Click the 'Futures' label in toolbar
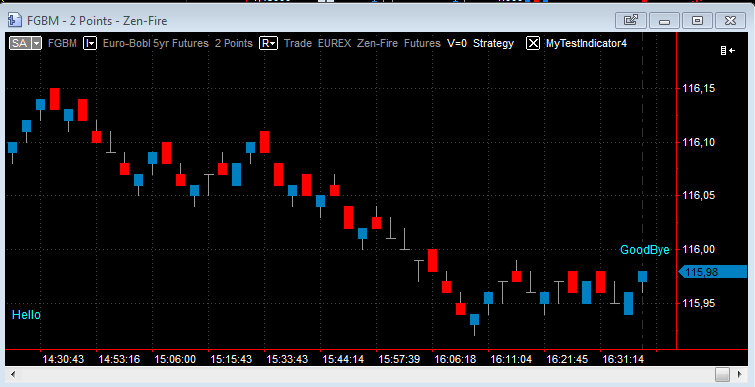The height and width of the screenshot is (387, 755). pos(422,43)
